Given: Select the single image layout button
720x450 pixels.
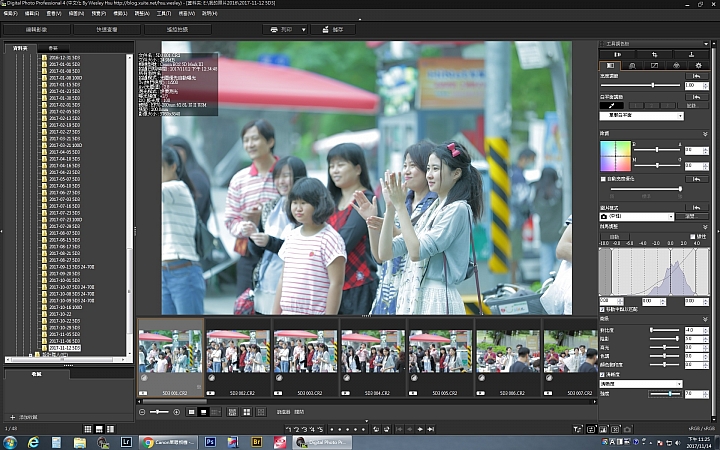Looking at the screenshot, I should (191, 412).
